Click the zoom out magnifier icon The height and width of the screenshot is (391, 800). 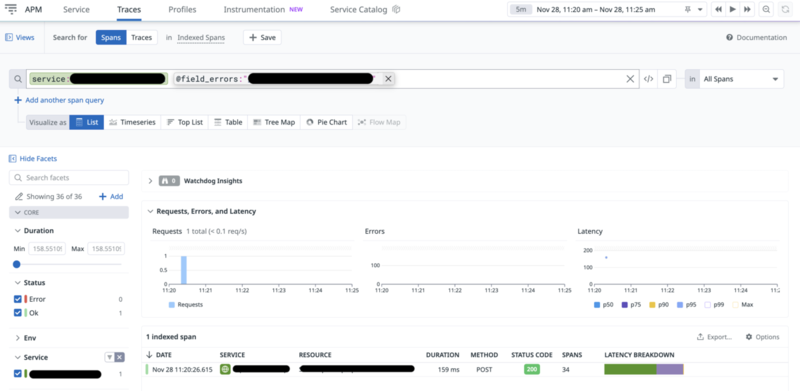[x=766, y=9]
